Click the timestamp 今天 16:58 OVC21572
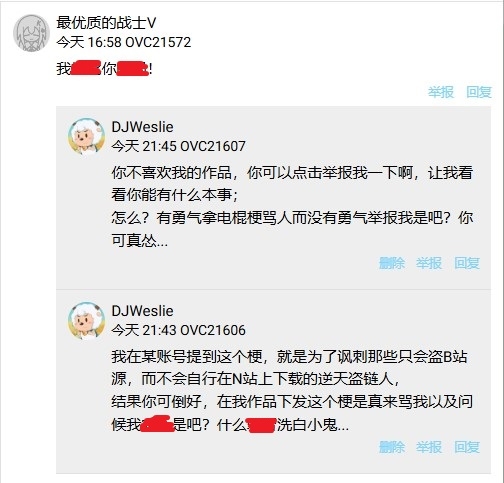 (x=124, y=42)
